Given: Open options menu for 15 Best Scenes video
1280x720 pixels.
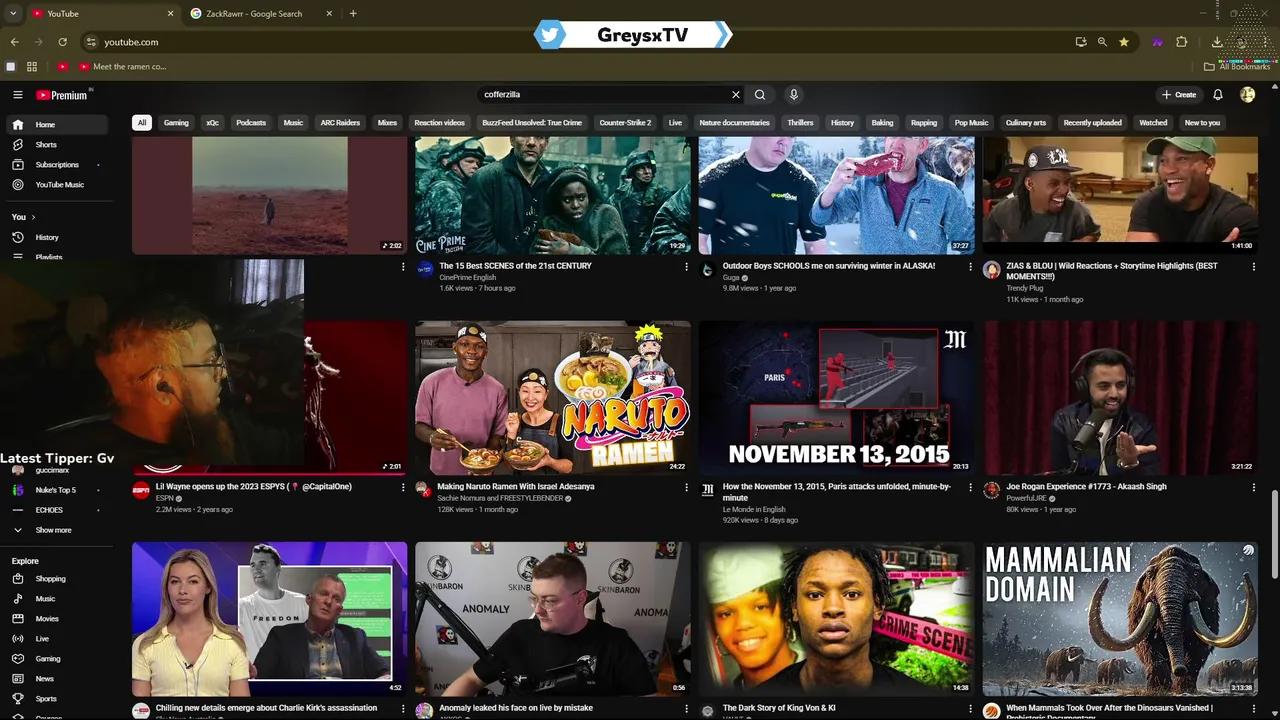Looking at the screenshot, I should coord(686,267).
